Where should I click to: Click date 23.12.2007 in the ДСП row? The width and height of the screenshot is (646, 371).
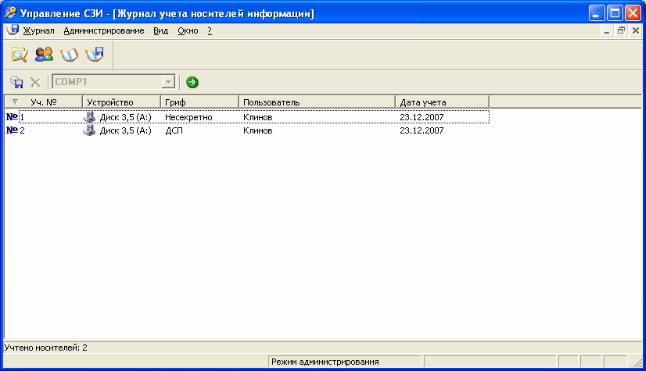[x=421, y=131]
